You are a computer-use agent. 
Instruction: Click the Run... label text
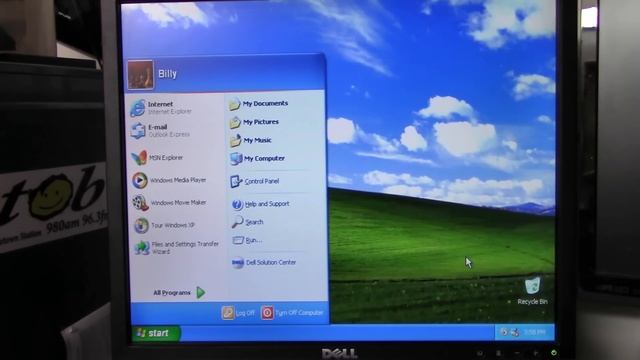click(x=253, y=240)
